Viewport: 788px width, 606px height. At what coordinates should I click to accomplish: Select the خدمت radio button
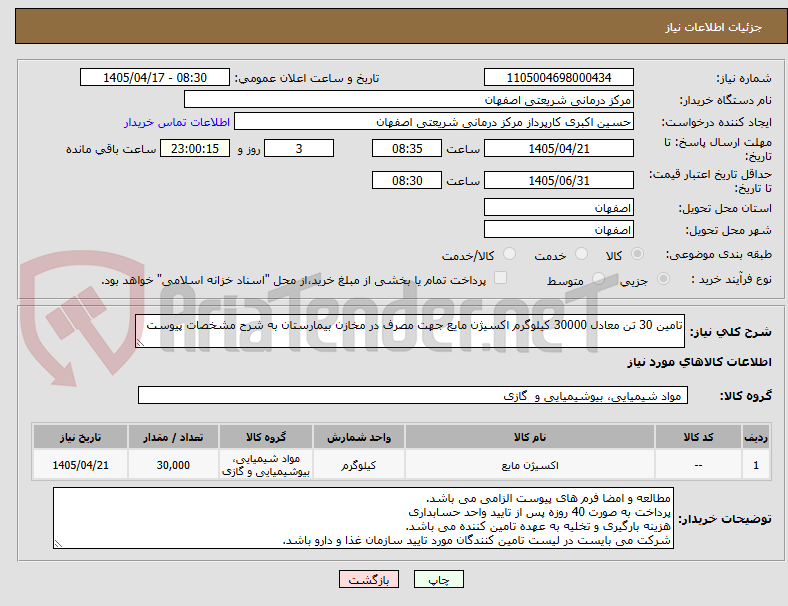point(581,254)
